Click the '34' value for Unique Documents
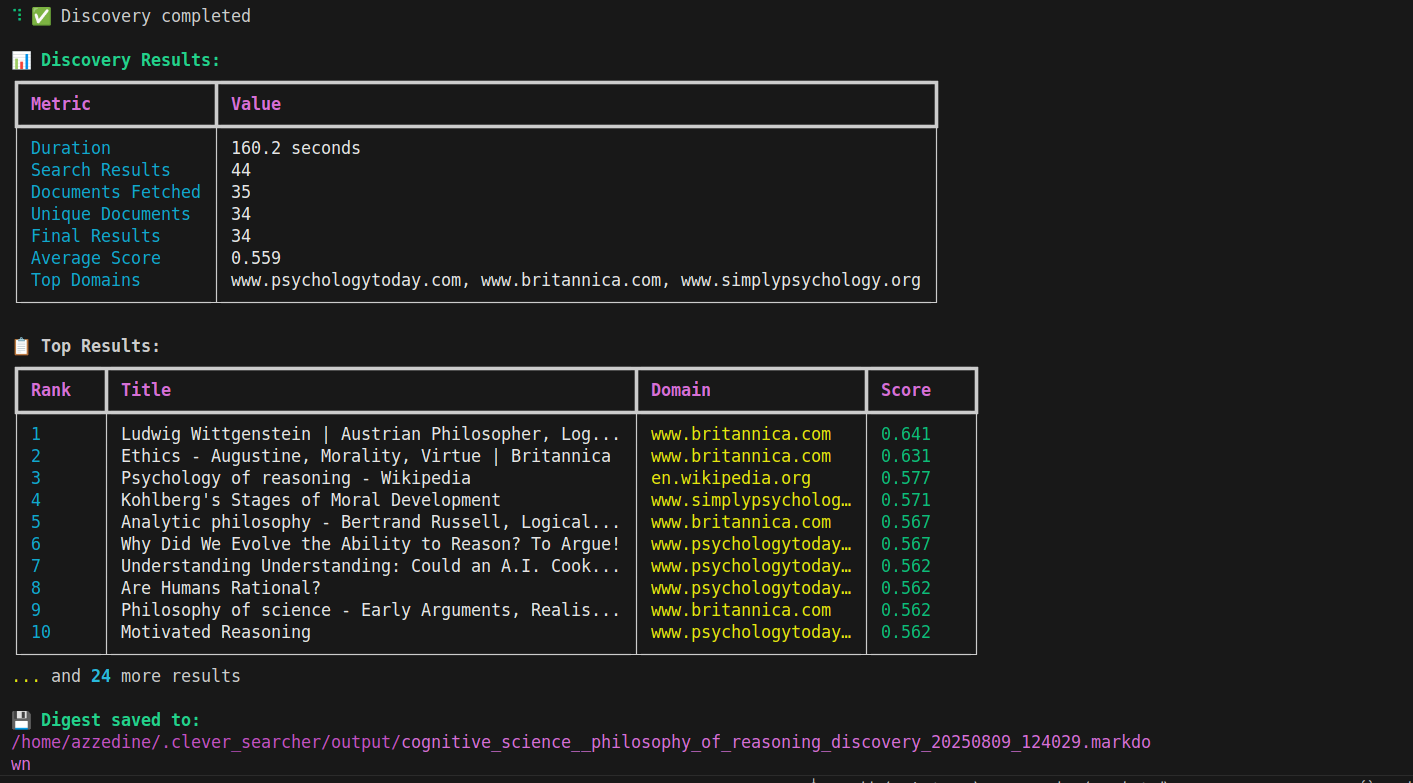1413x783 pixels. [241, 214]
